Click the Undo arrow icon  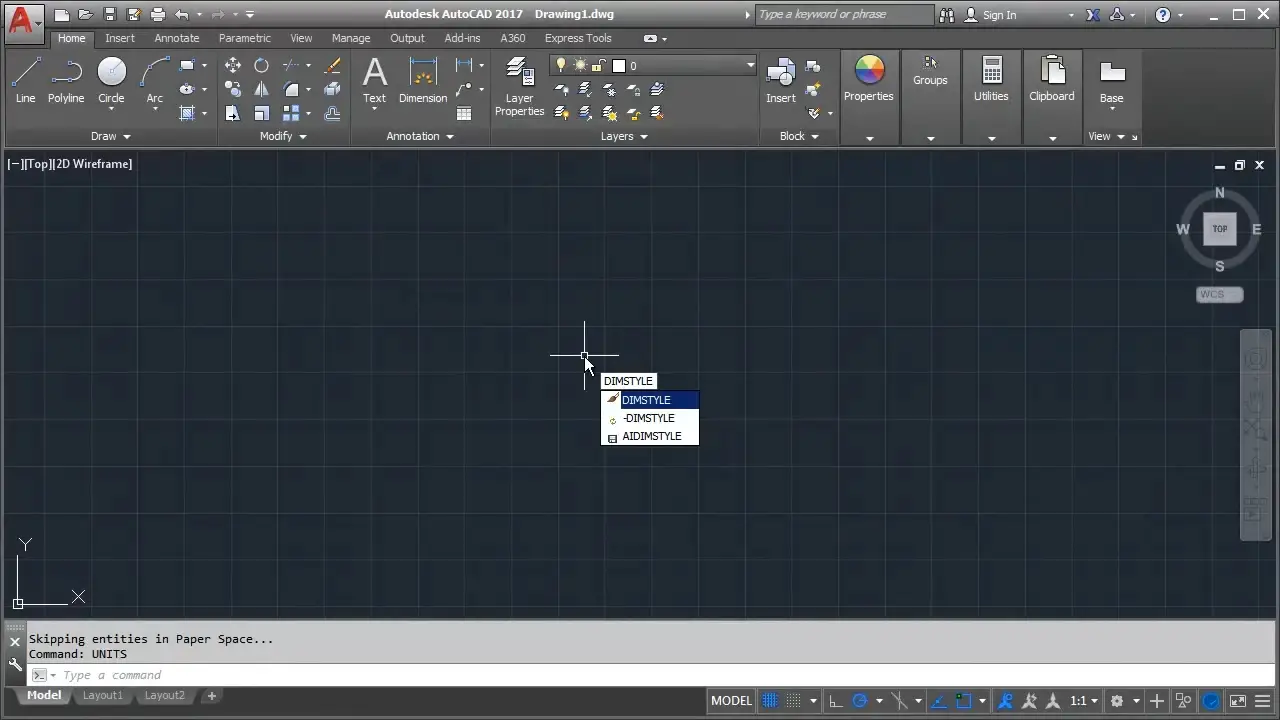click(x=181, y=15)
